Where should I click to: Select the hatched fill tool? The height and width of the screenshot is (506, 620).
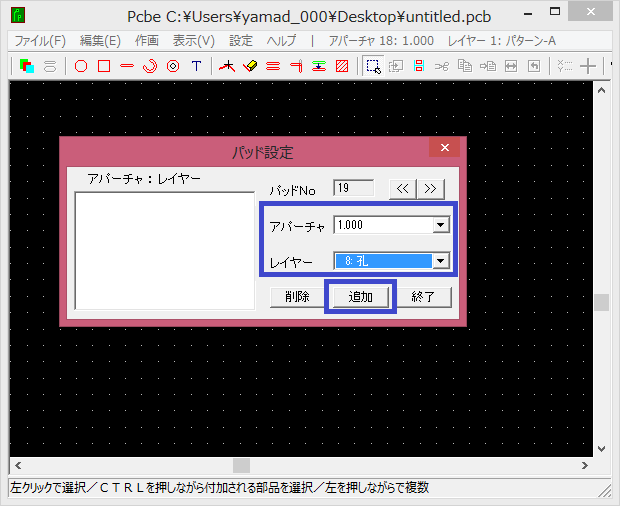[342, 66]
